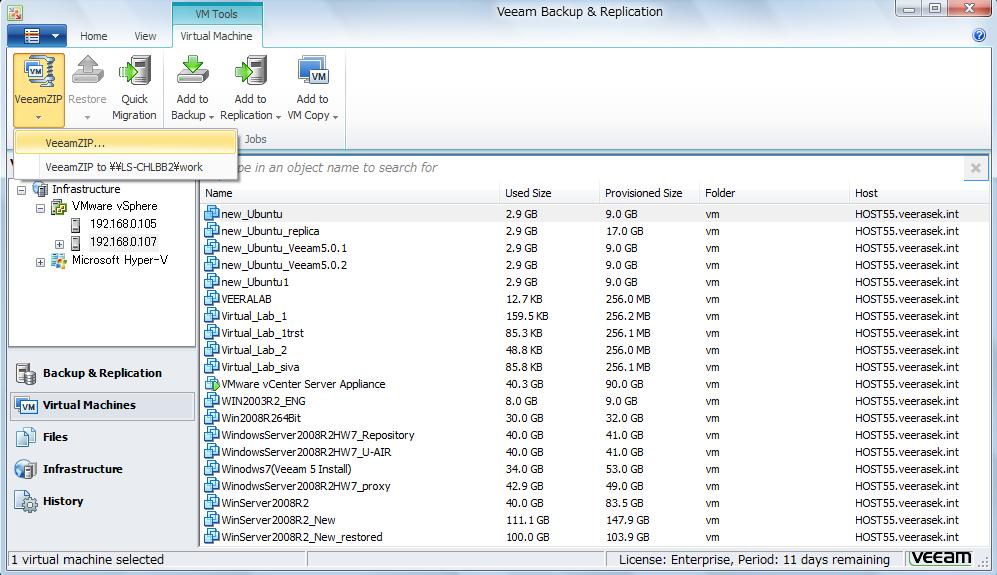Sort by the Folder column header

[774, 193]
